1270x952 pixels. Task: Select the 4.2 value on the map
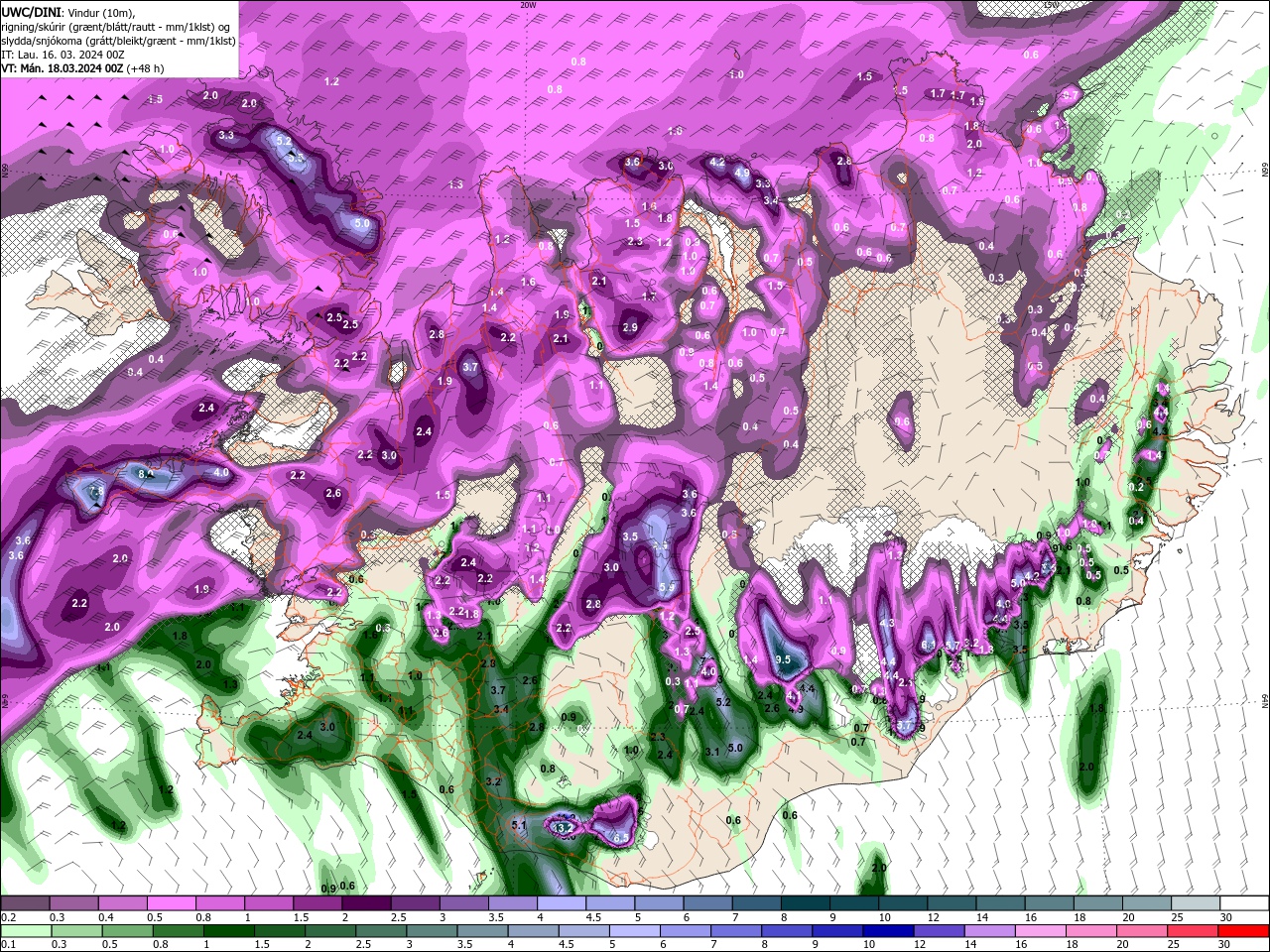[x=717, y=162]
